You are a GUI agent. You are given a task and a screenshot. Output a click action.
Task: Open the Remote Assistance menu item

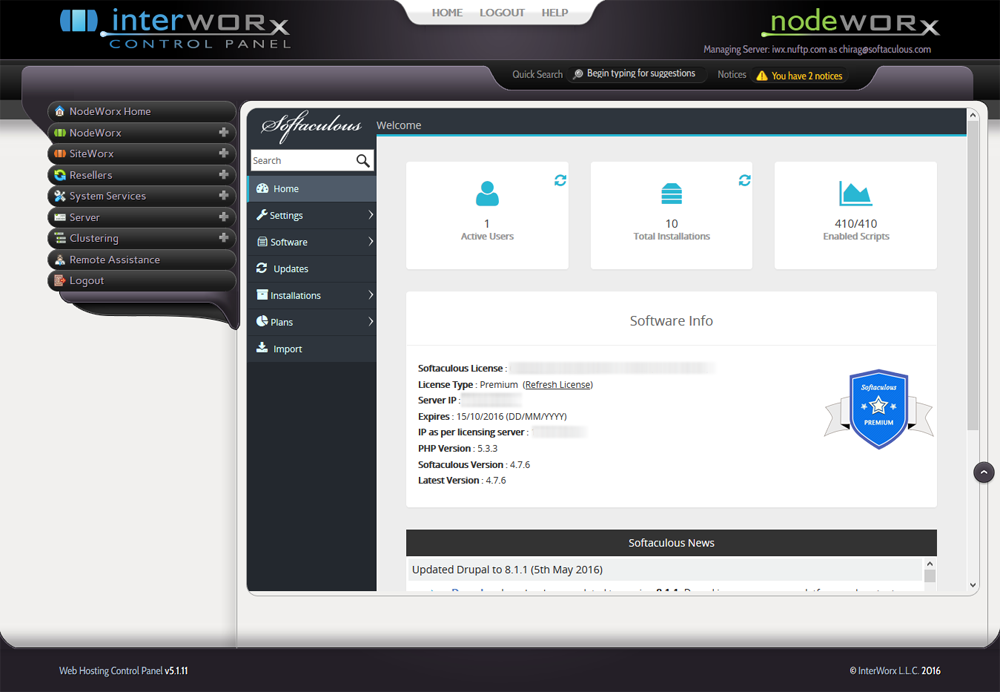click(142, 260)
